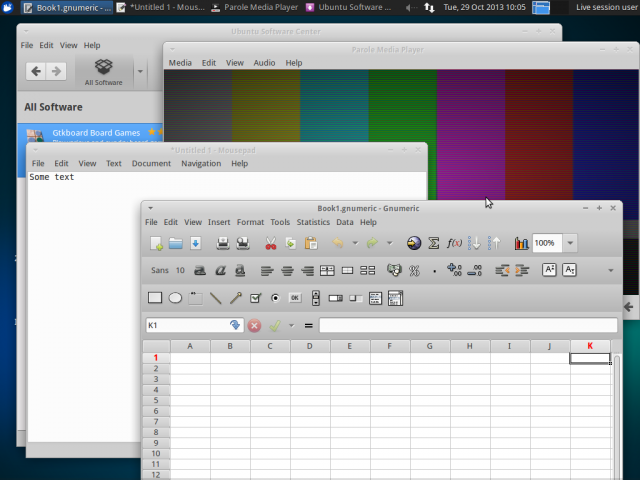Select the ellipse drawing tool
Screen dimensions: 640x480
[175, 298]
